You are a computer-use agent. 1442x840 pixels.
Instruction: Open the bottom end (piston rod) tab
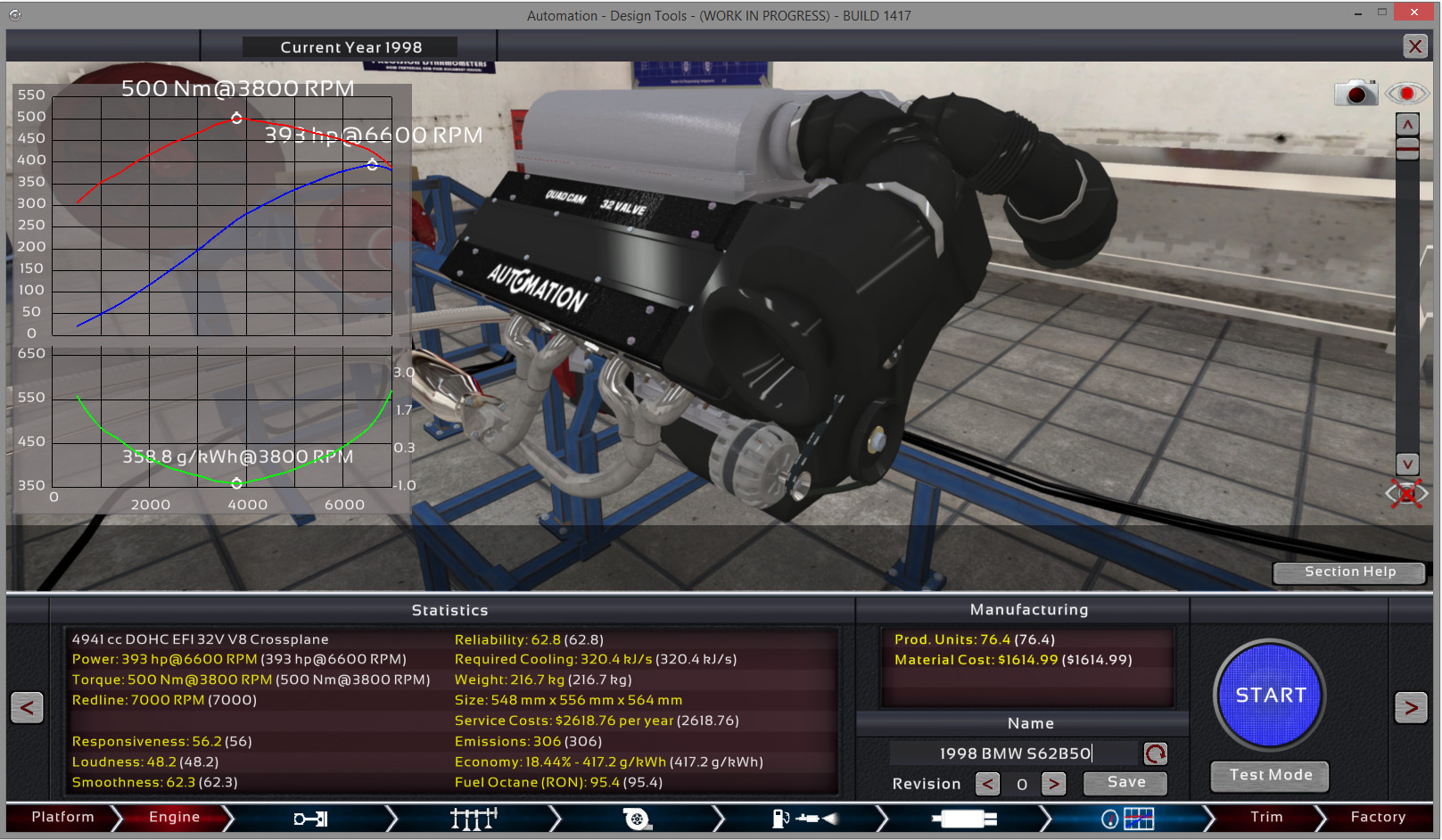coord(311,819)
